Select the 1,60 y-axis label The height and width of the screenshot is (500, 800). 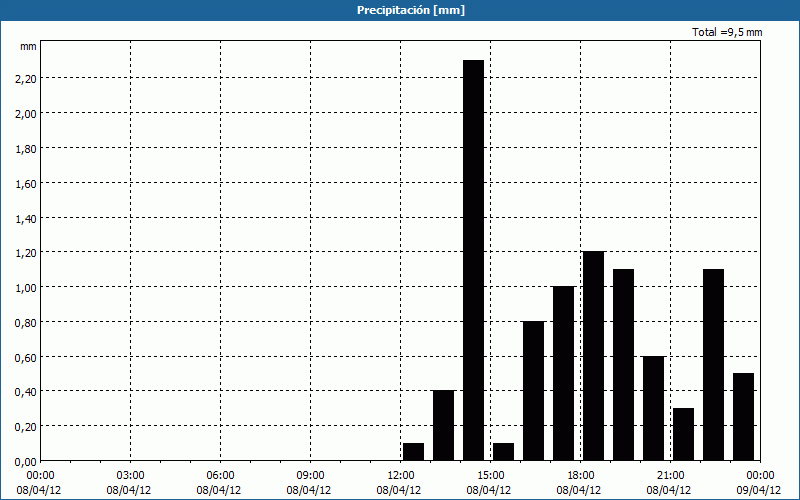coord(28,183)
